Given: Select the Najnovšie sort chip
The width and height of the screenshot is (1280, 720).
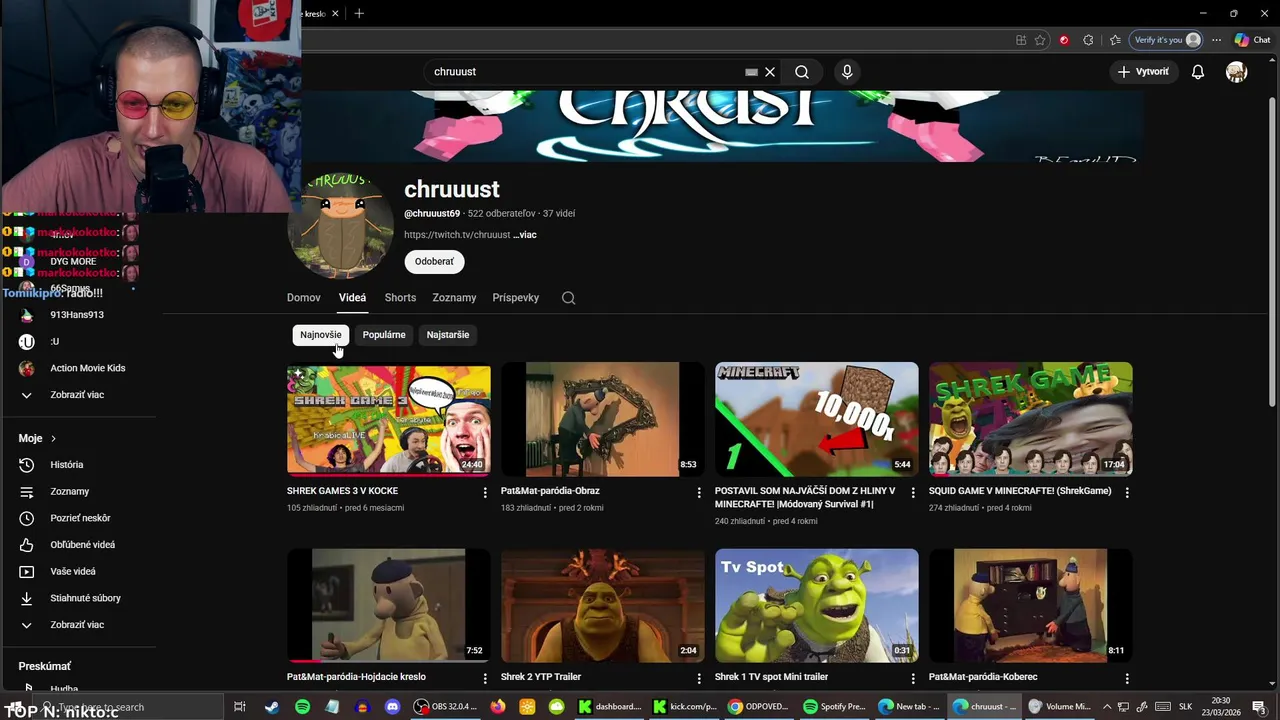Looking at the screenshot, I should click(x=321, y=335).
